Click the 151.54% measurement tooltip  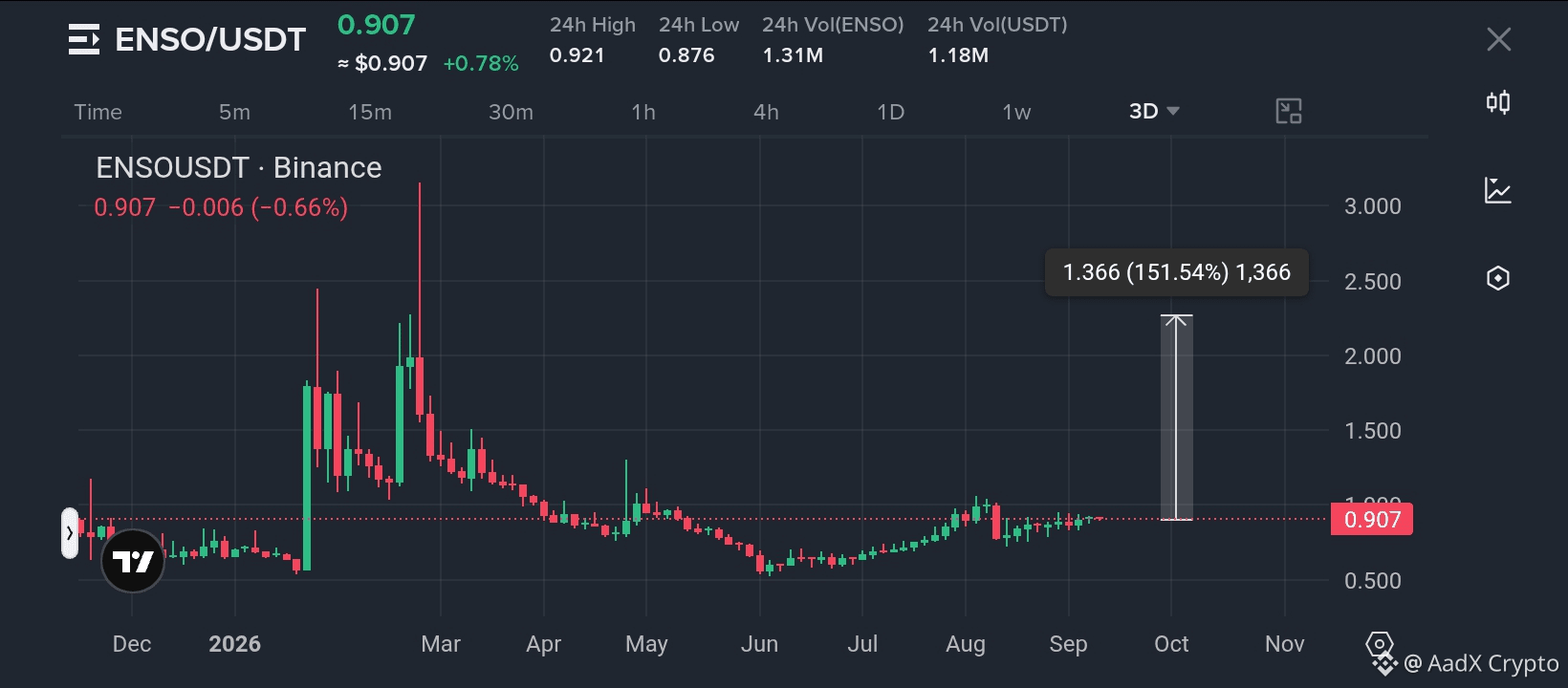[1177, 272]
